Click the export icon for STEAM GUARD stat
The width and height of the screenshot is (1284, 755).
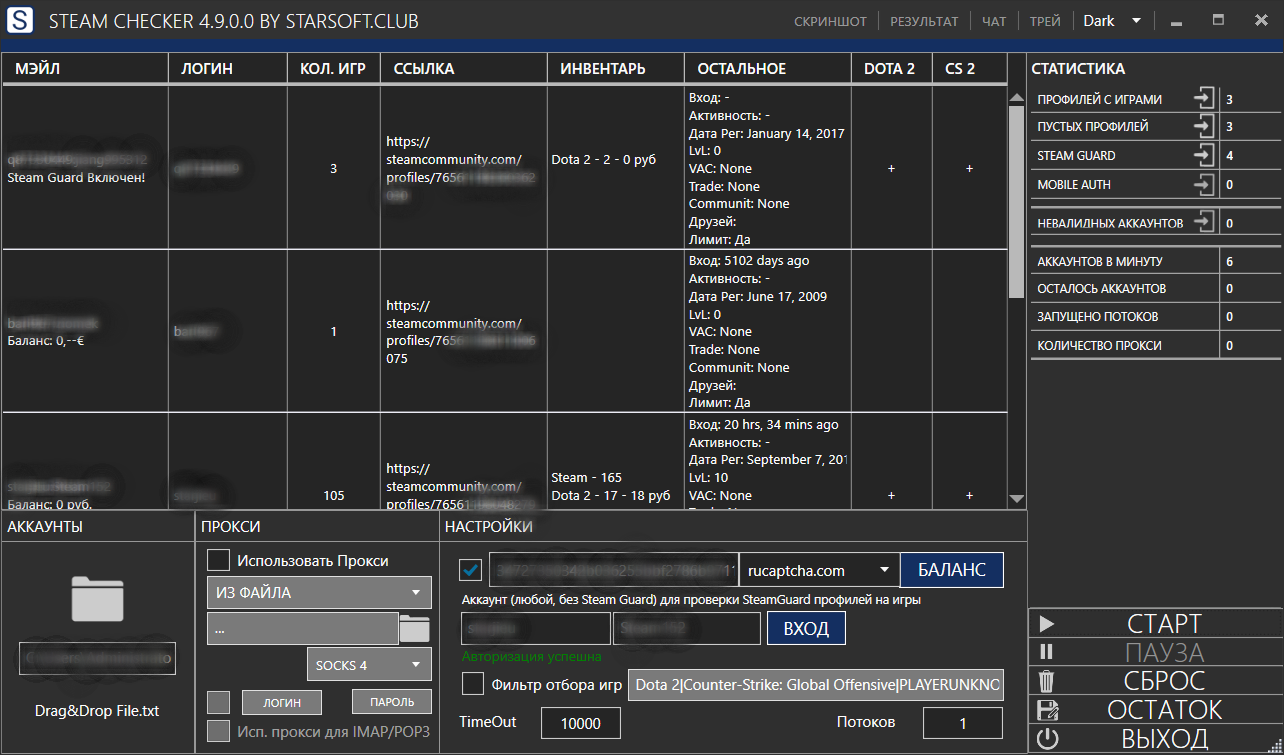pos(1204,155)
